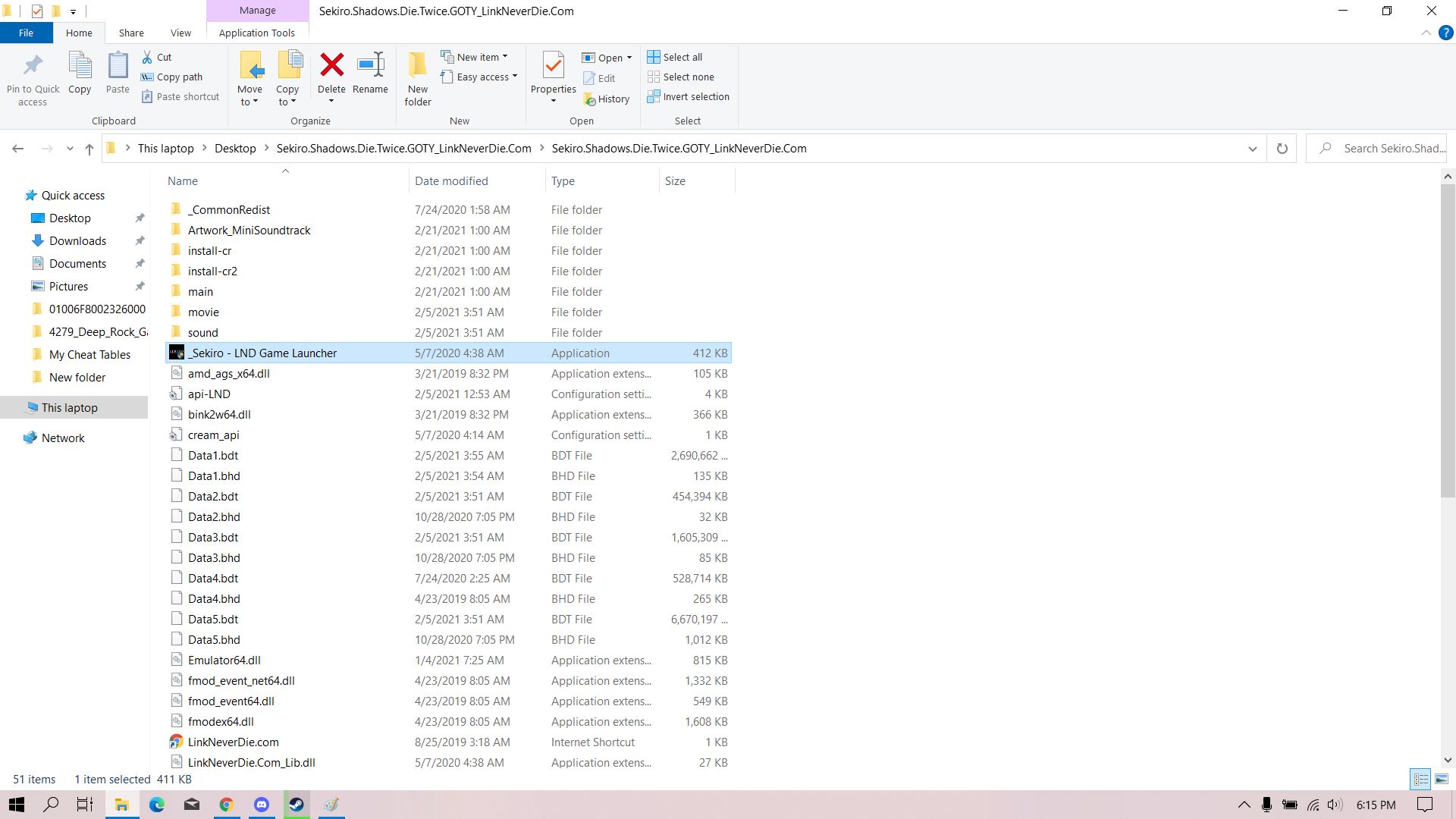Screen dimensions: 1456x819
Task: Sort by the Type column header
Action: click(x=602, y=180)
